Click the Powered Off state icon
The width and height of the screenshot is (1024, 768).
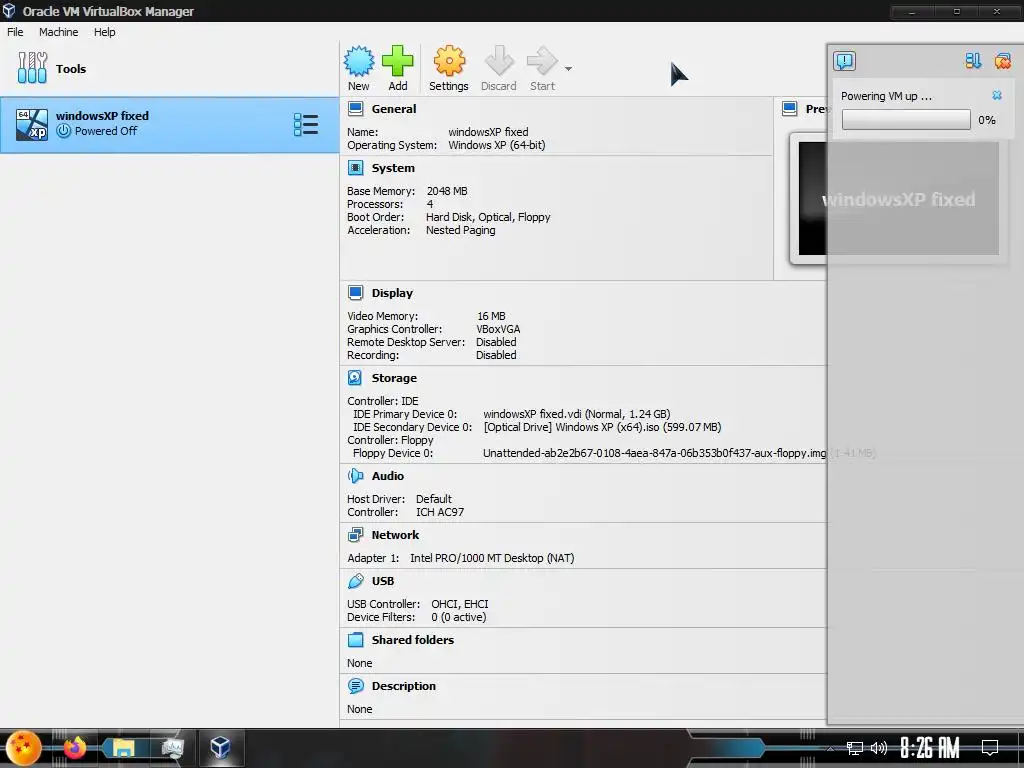[x=63, y=131]
